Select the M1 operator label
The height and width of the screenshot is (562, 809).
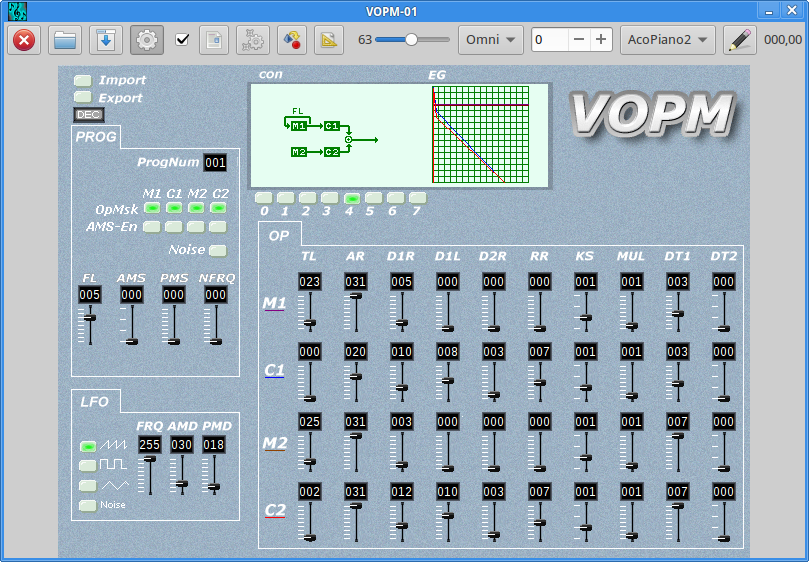[274, 303]
